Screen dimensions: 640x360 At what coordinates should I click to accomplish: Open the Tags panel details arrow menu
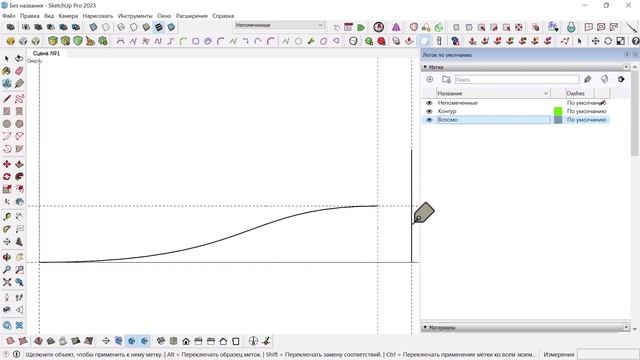(x=621, y=79)
